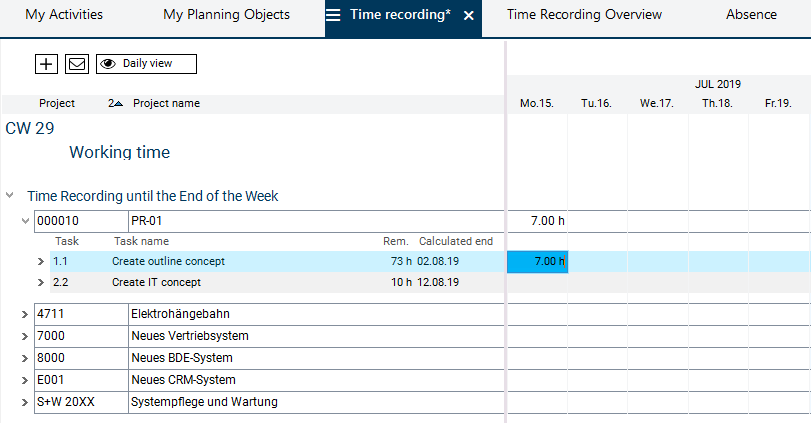The height and width of the screenshot is (423, 811).
Task: Select the My Planning Objects tab
Action: tap(226, 15)
